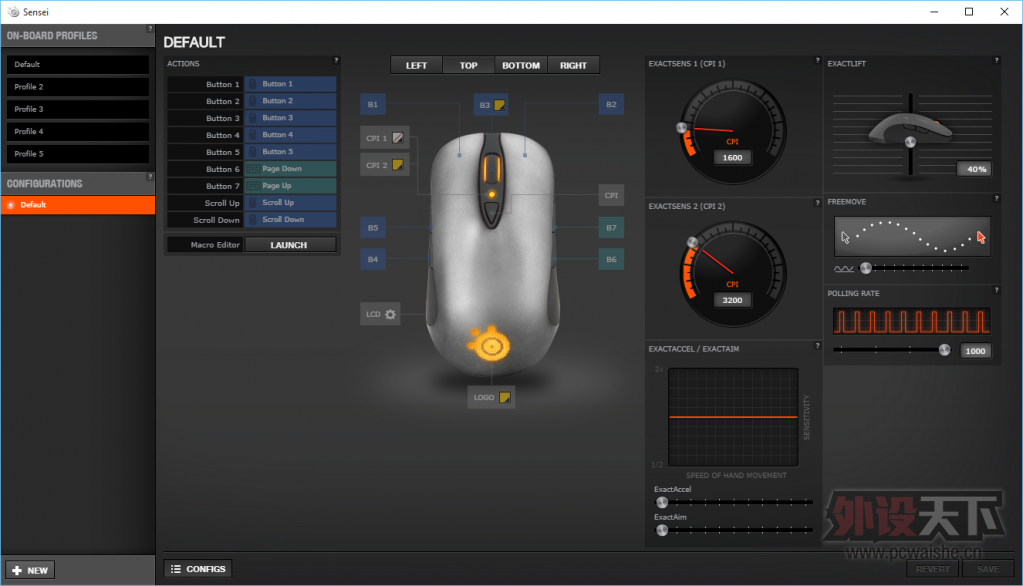The width and height of the screenshot is (1023, 586).
Task: Select the B7 side button label
Action: tap(611, 228)
